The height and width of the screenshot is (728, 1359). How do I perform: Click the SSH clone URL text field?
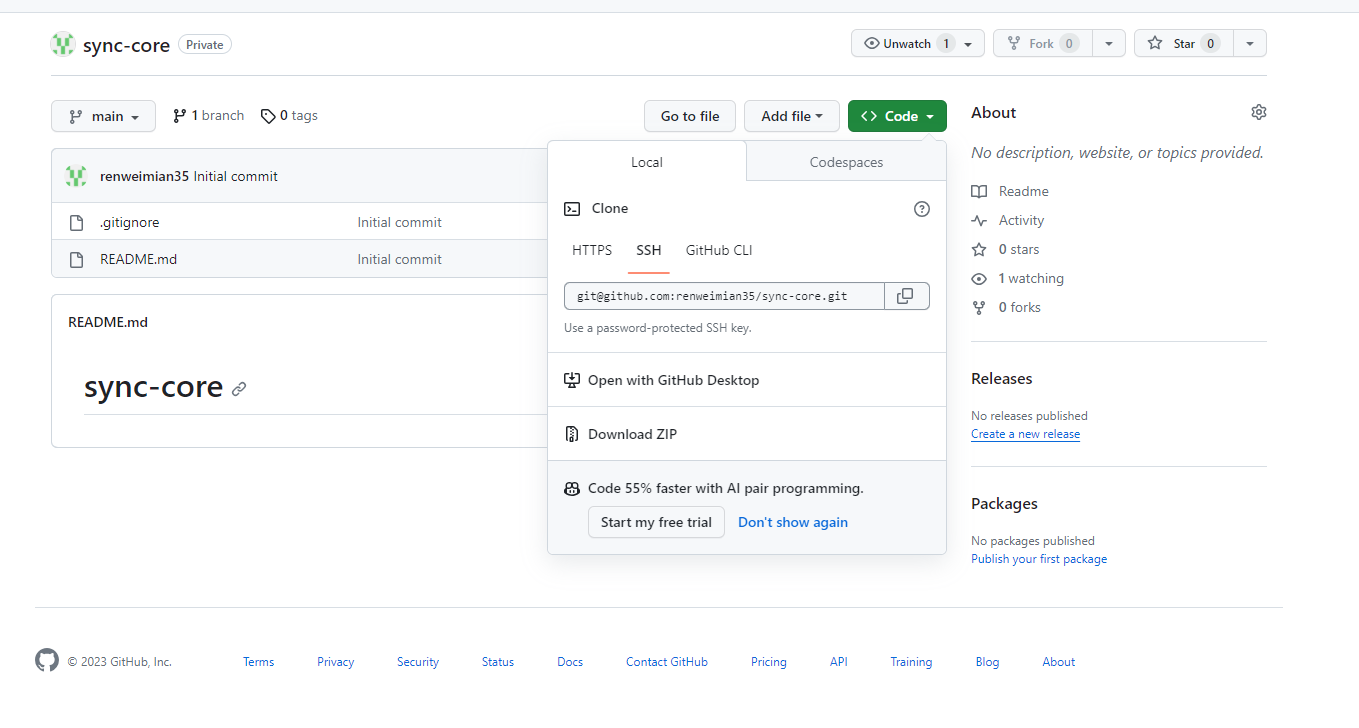724,296
